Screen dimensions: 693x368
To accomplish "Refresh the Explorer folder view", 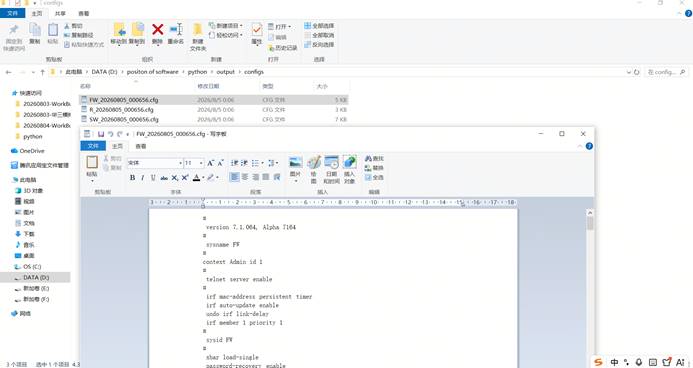I will [x=637, y=72].
